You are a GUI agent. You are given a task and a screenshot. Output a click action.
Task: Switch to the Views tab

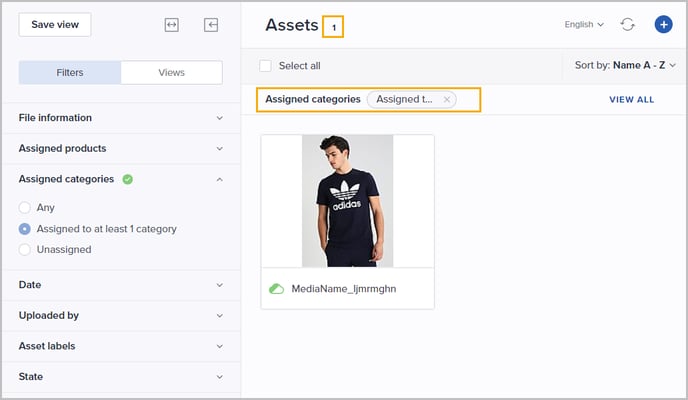(x=172, y=72)
